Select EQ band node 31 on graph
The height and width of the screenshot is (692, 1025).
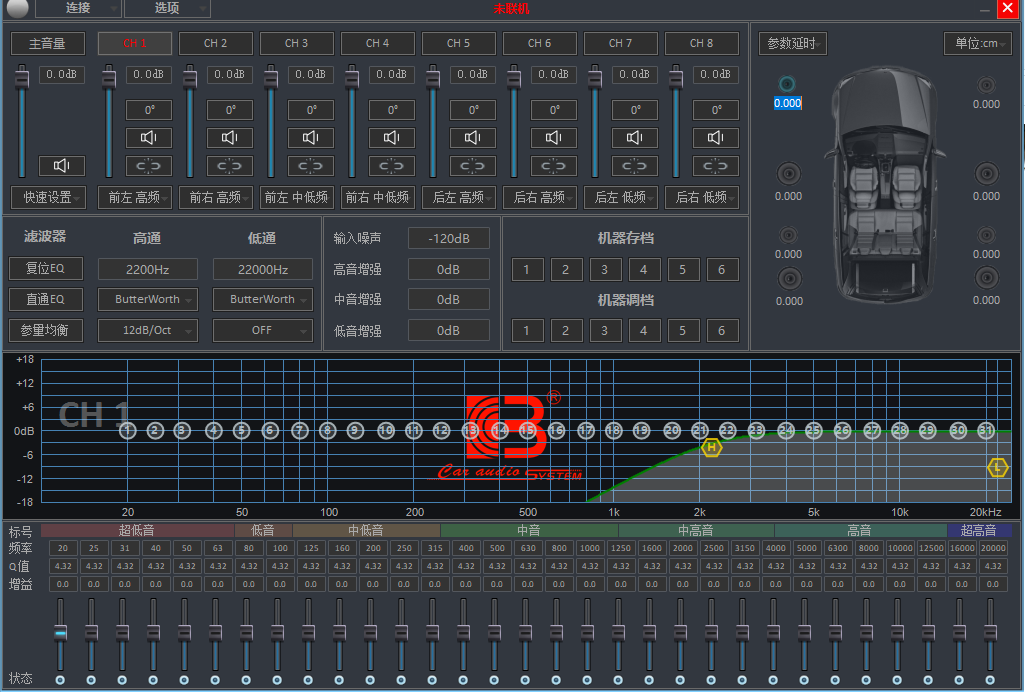tap(986, 431)
